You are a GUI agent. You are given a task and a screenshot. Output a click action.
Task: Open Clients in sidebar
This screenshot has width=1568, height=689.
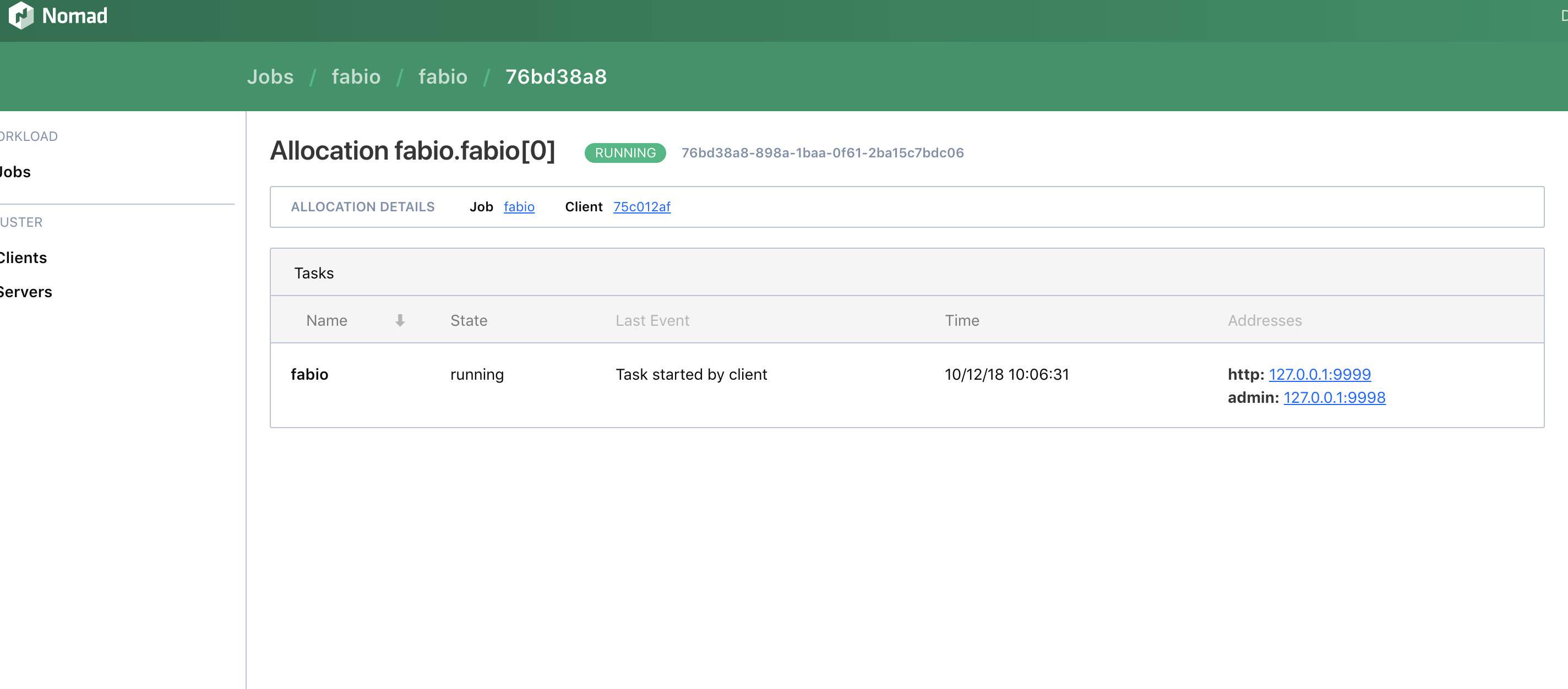coord(23,258)
